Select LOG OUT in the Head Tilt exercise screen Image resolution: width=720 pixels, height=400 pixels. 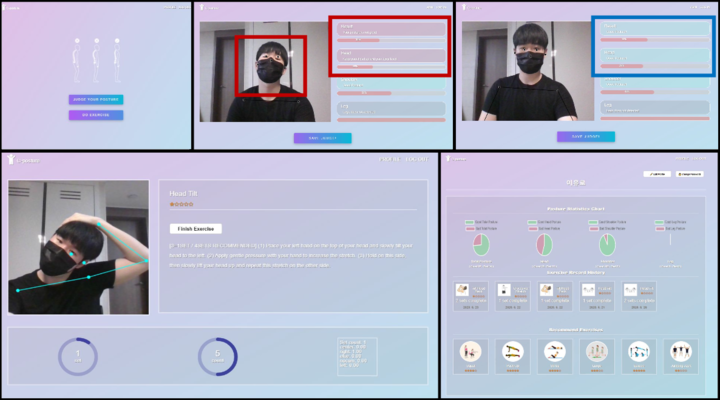(x=417, y=159)
